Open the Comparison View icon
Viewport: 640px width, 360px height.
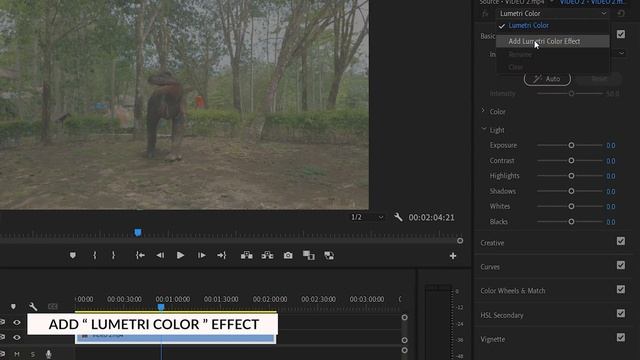click(309, 256)
